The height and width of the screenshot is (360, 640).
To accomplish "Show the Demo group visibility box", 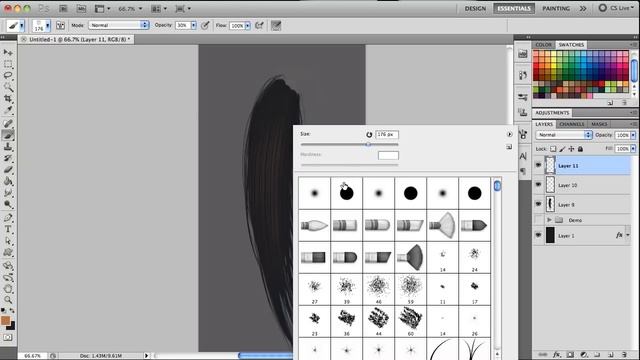I will click(x=538, y=220).
